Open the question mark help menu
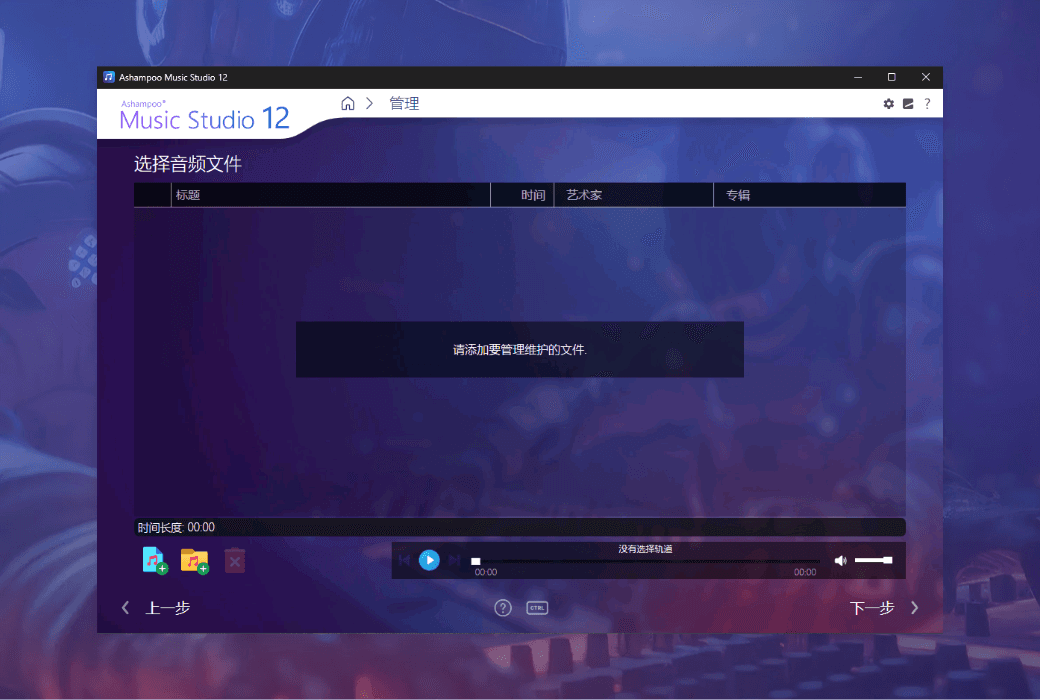Screen dimensions: 1040x700 927,104
